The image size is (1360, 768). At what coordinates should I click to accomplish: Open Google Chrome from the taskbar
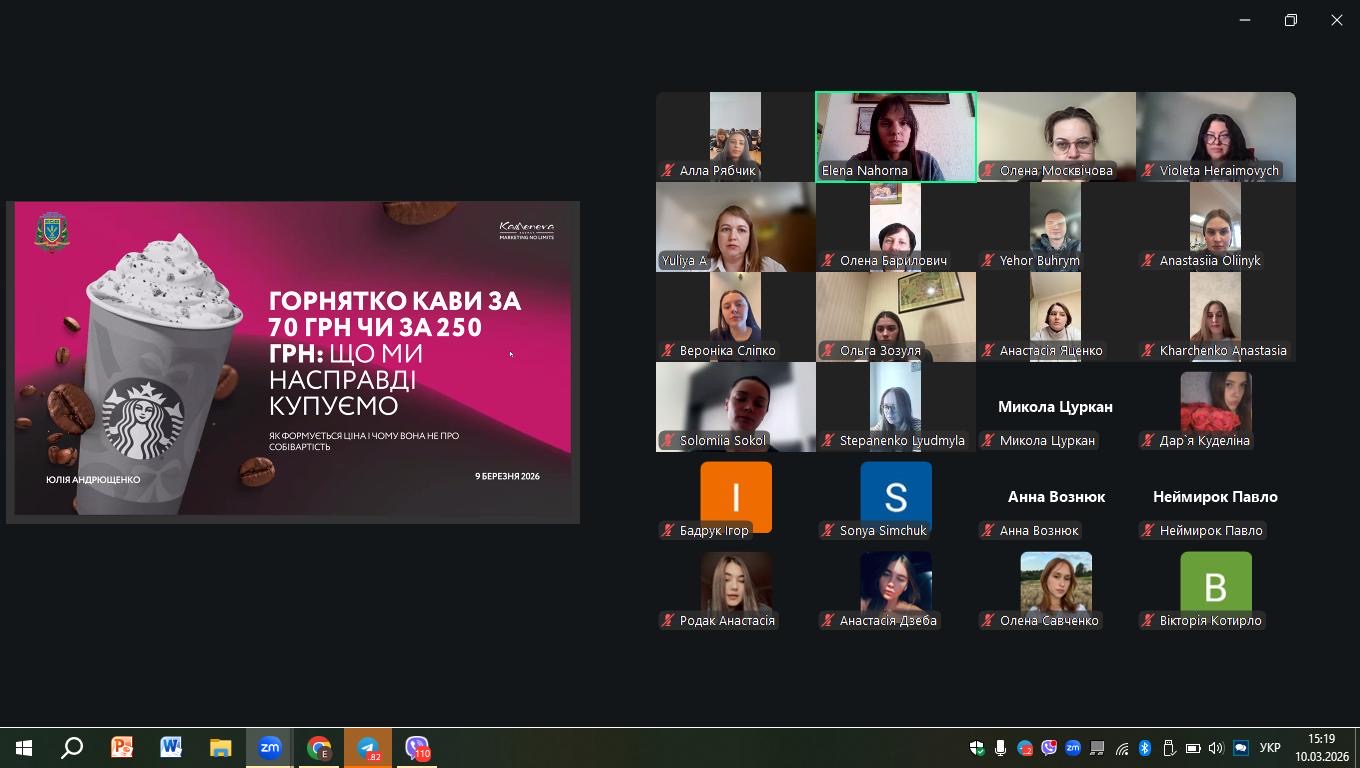[x=319, y=747]
